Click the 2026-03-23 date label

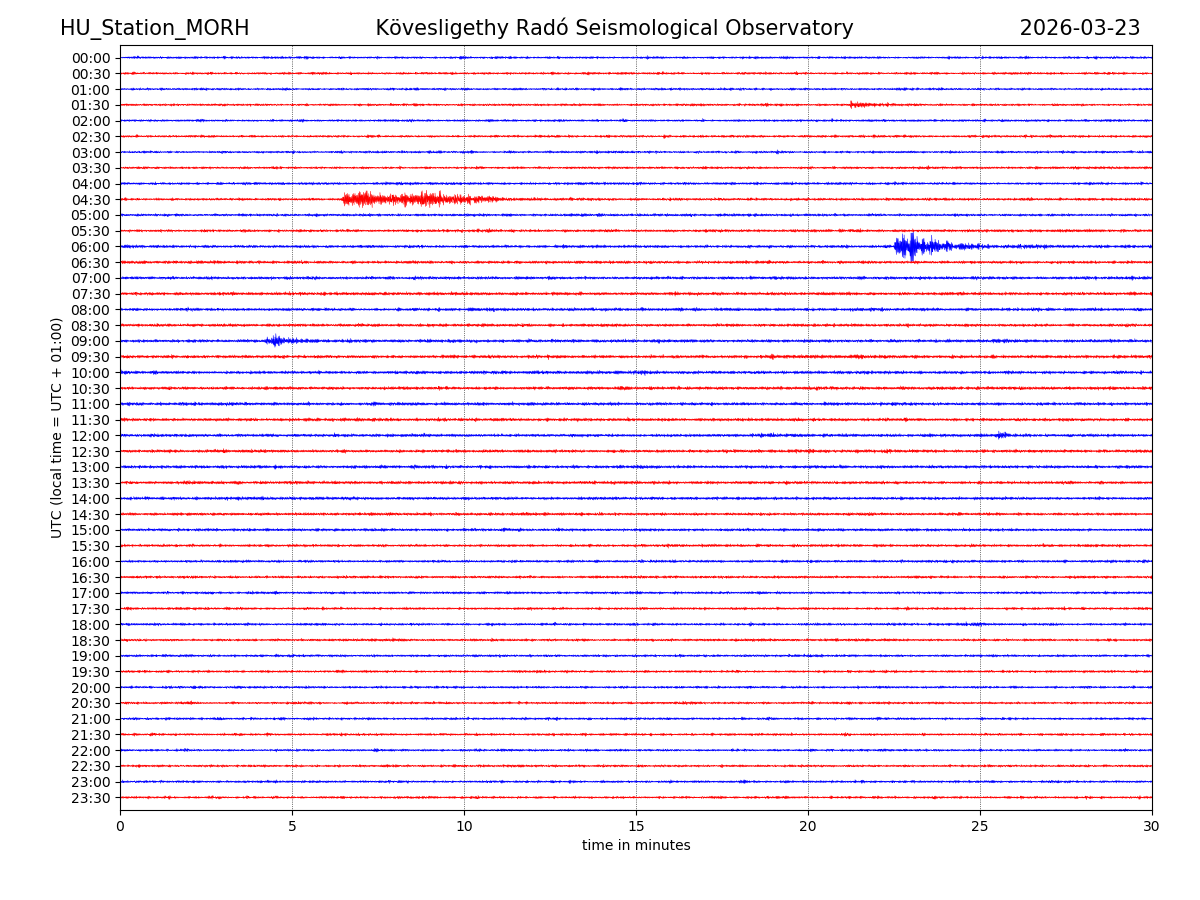click(x=1079, y=28)
